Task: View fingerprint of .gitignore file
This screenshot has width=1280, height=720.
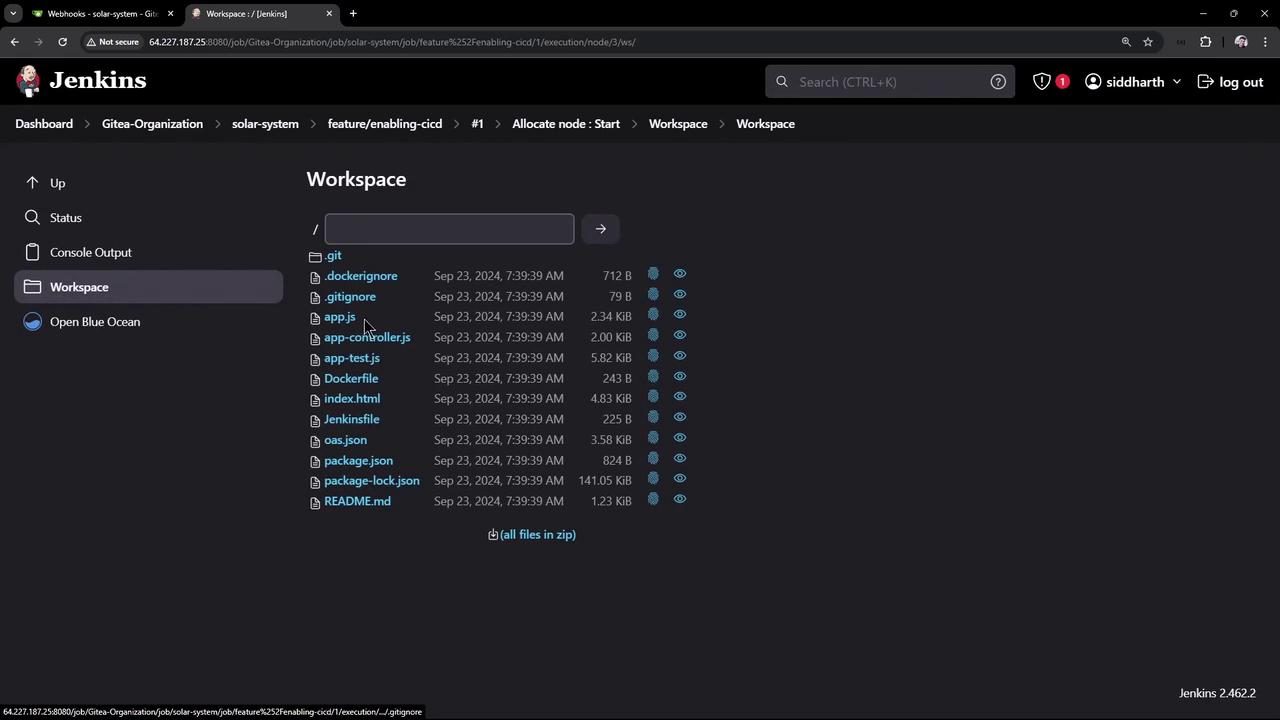Action: pyautogui.click(x=653, y=295)
